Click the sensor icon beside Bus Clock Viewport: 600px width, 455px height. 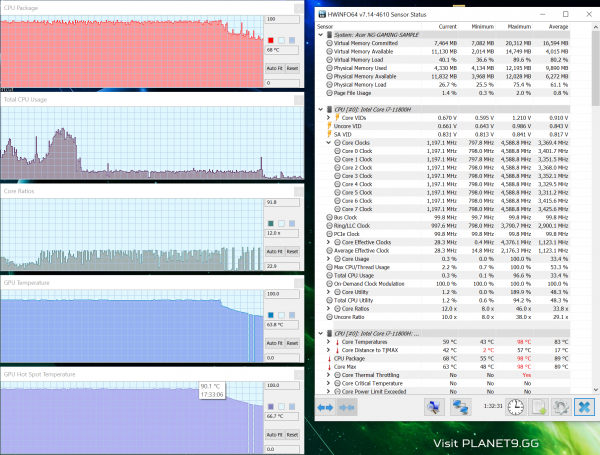(x=329, y=217)
